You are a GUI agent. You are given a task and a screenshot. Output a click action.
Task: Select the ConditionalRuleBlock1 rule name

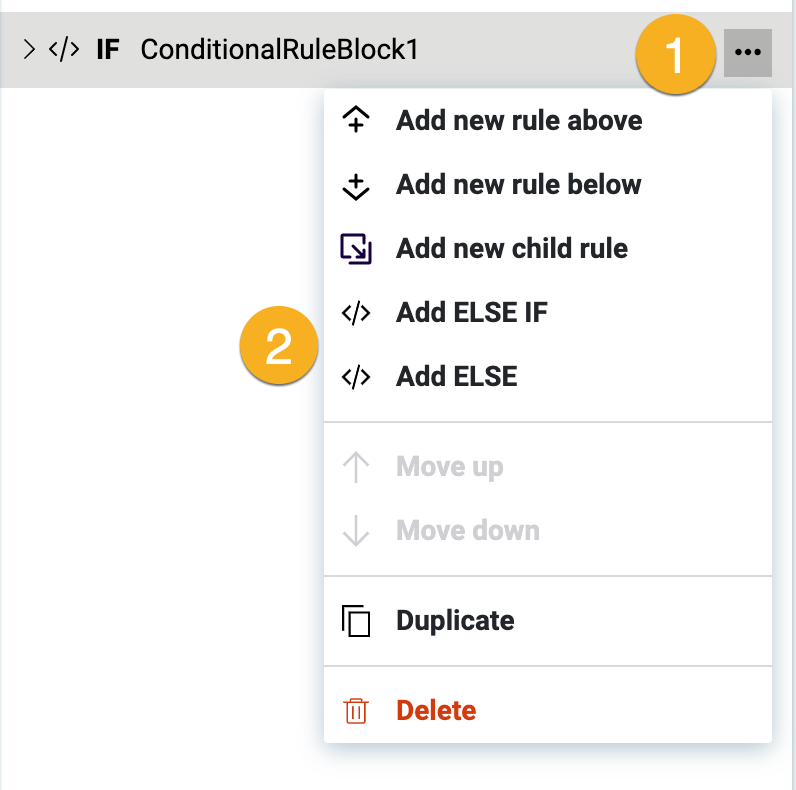pyautogui.click(x=279, y=49)
